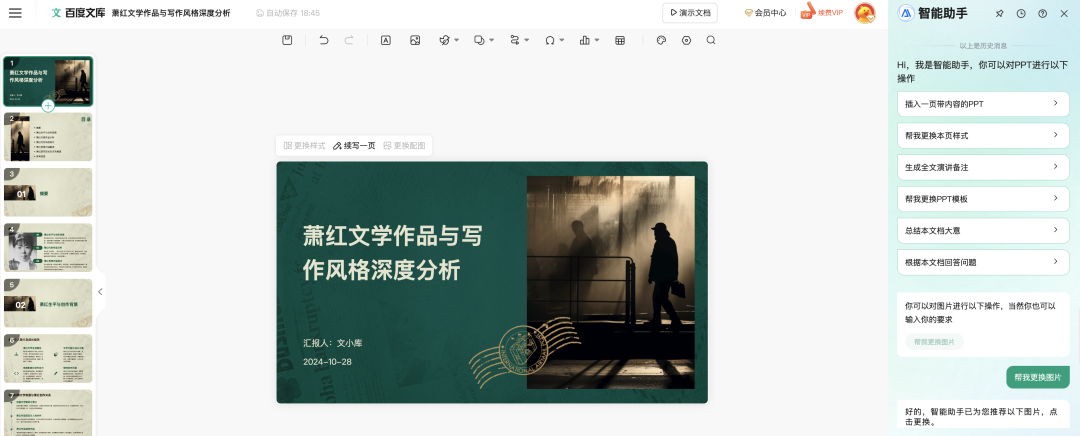
Task: Select slide 1 thumbnail
Action: coord(48,81)
